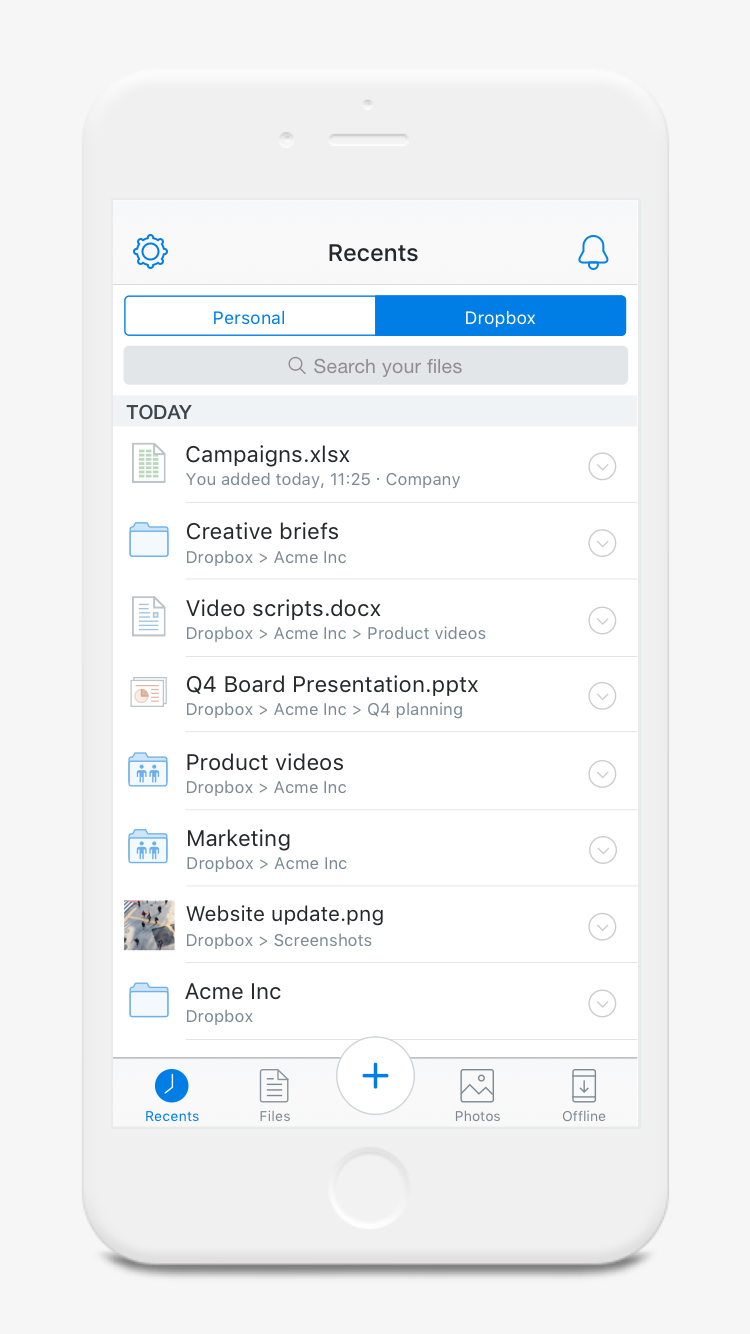
Task: Tap the Search your files field
Action: click(x=375, y=366)
